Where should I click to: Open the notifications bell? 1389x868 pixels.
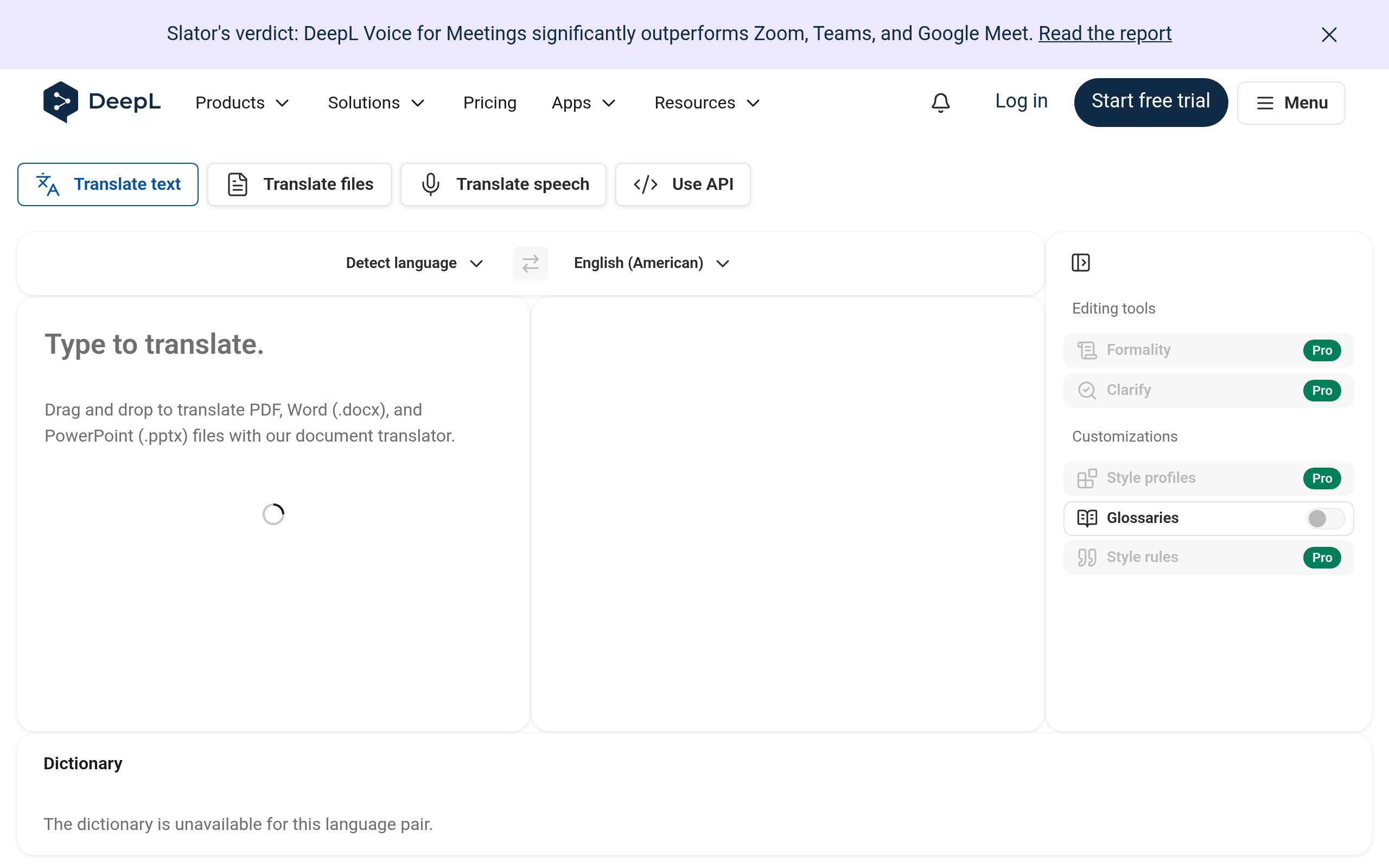(940, 103)
